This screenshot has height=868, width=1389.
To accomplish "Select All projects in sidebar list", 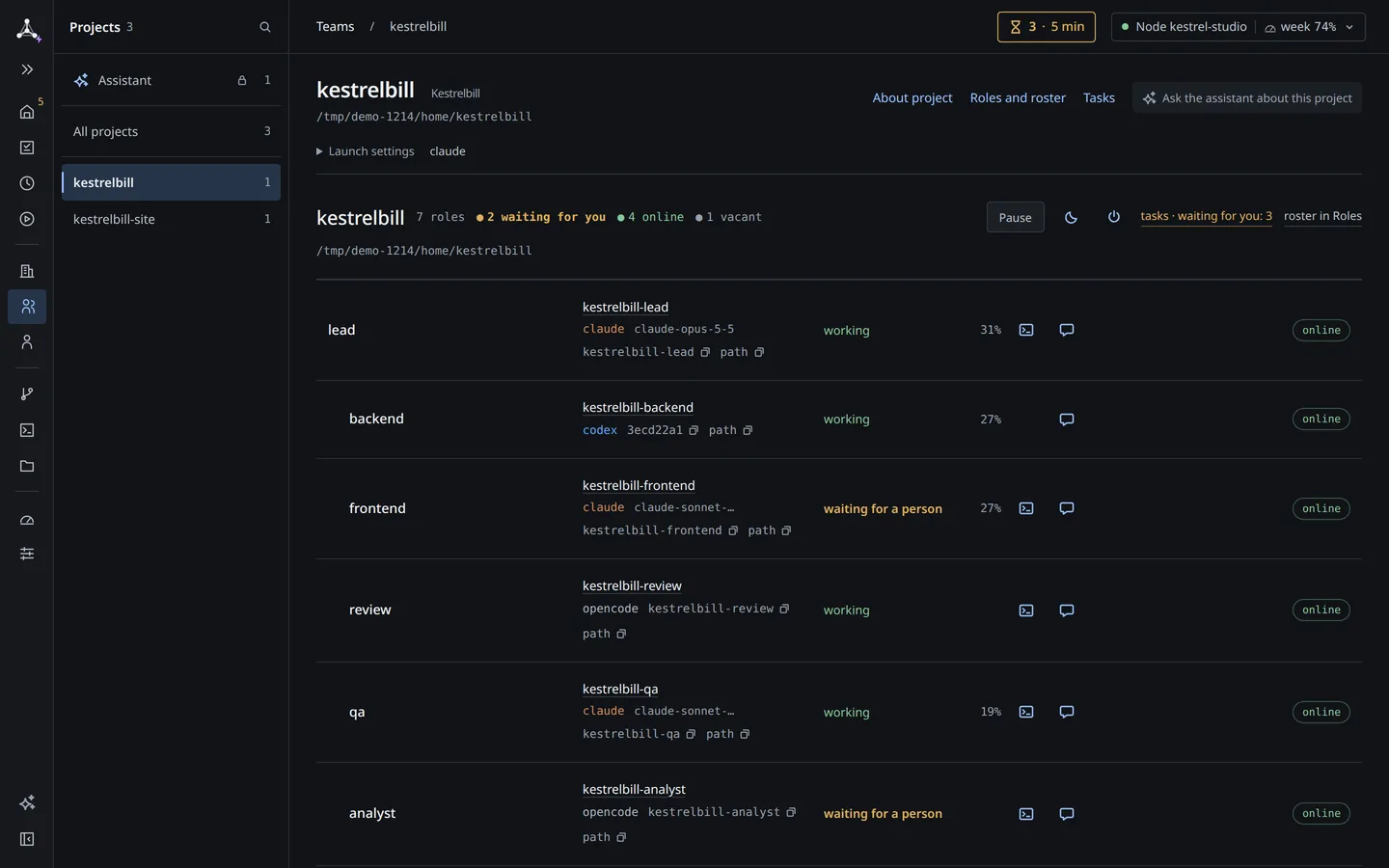I will [x=171, y=131].
